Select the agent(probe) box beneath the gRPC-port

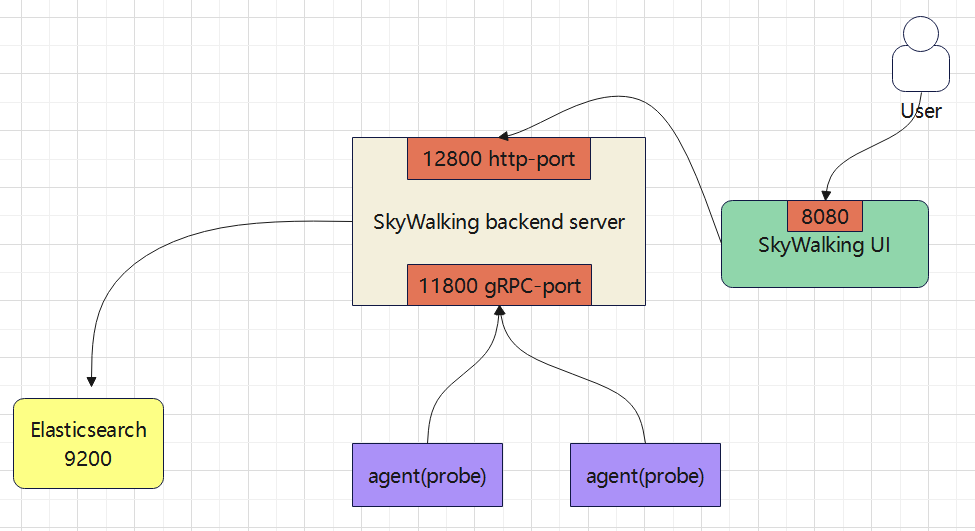click(x=427, y=475)
